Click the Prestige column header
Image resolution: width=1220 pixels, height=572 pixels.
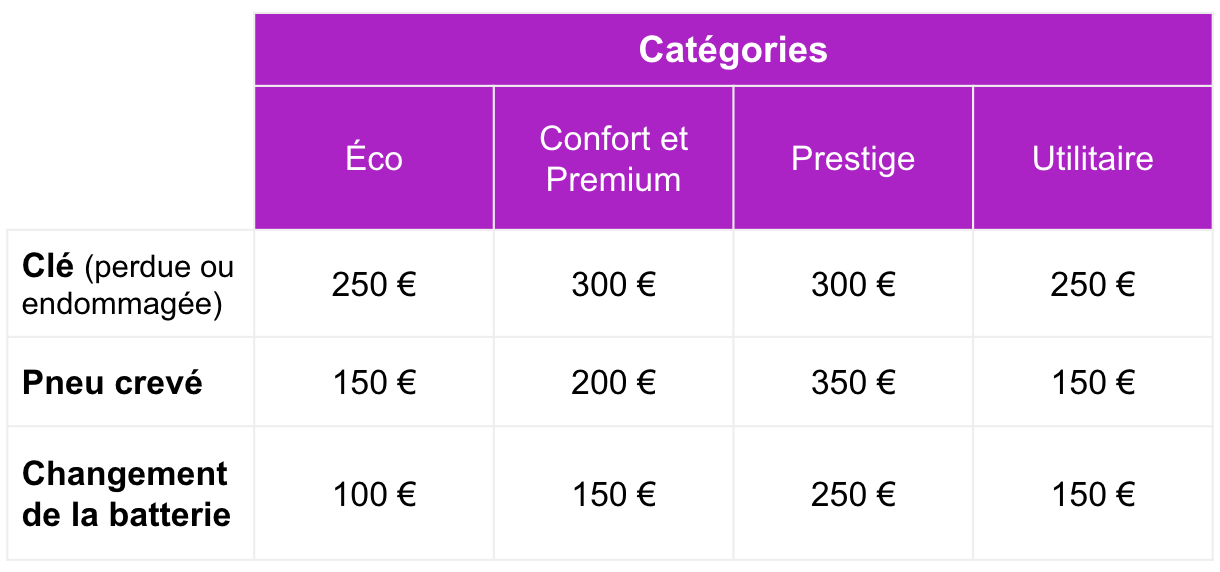(x=853, y=158)
